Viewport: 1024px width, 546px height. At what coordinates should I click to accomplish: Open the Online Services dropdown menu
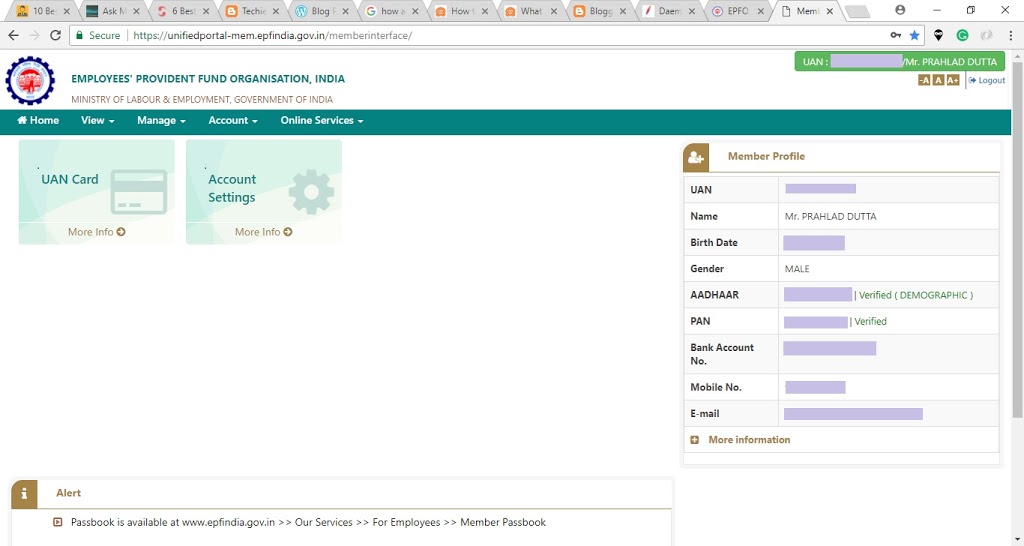[x=322, y=120]
